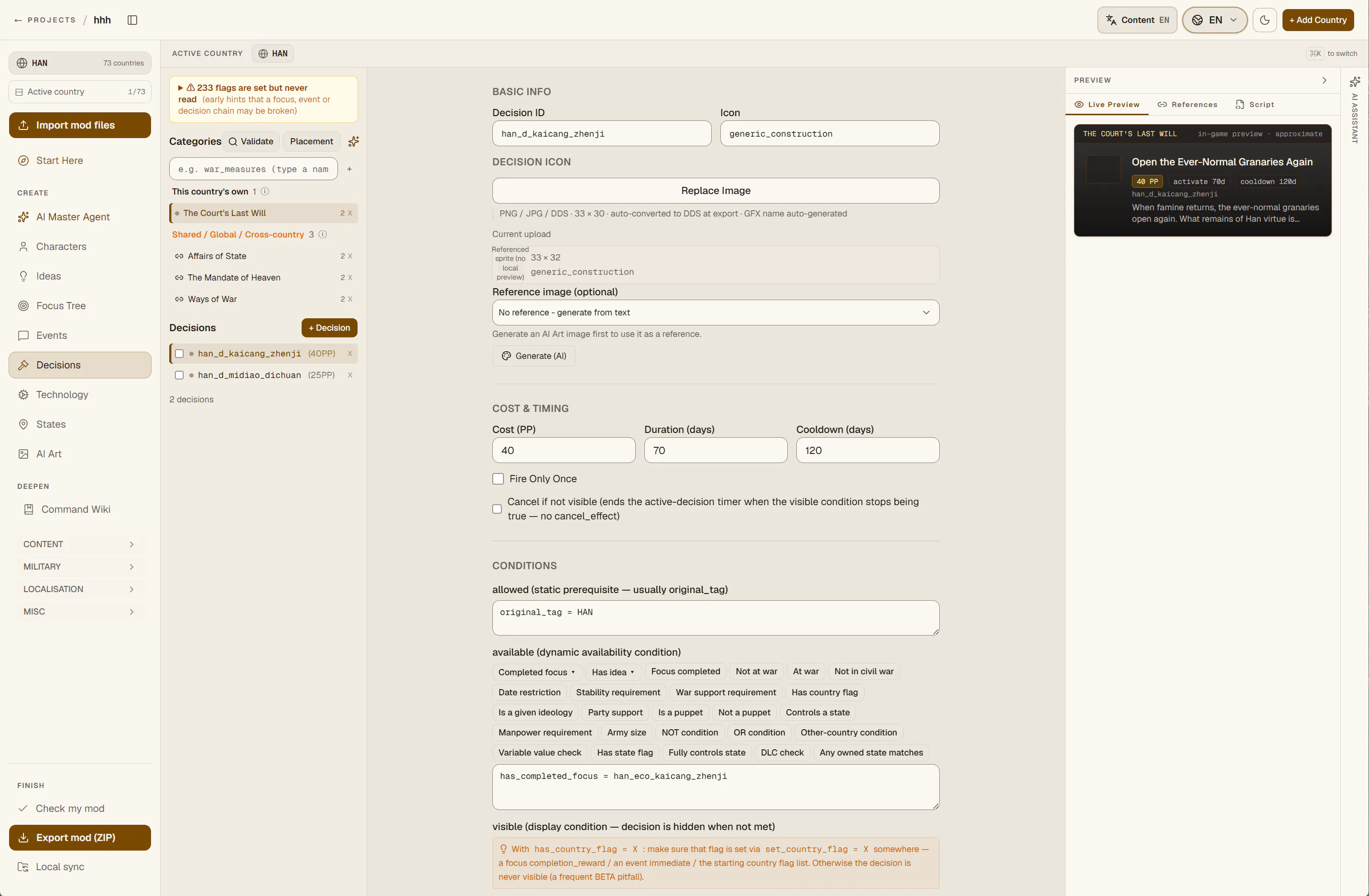Click Replace Image button
1369x896 pixels.
tap(716, 190)
